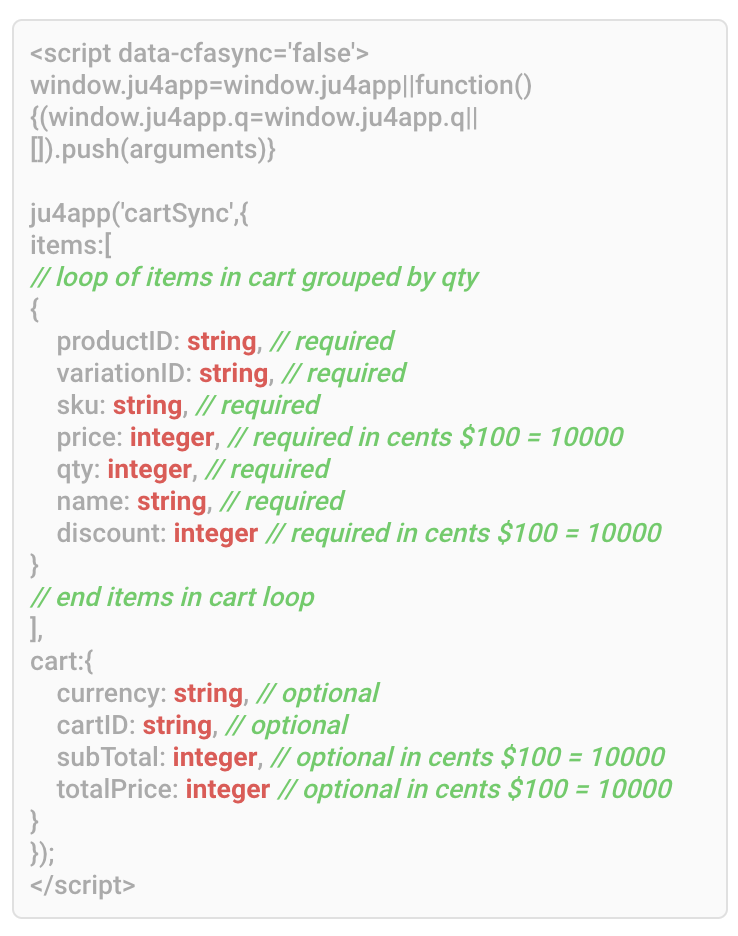Click the discount property line
Viewport: 738px width, 936px height.
click(x=358, y=533)
